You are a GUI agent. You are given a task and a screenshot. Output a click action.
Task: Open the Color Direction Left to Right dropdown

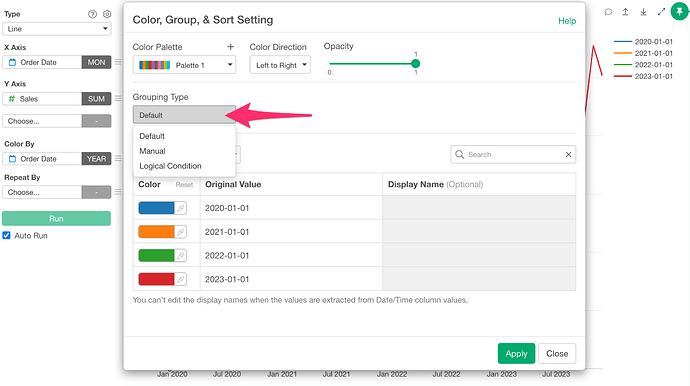tap(280, 65)
